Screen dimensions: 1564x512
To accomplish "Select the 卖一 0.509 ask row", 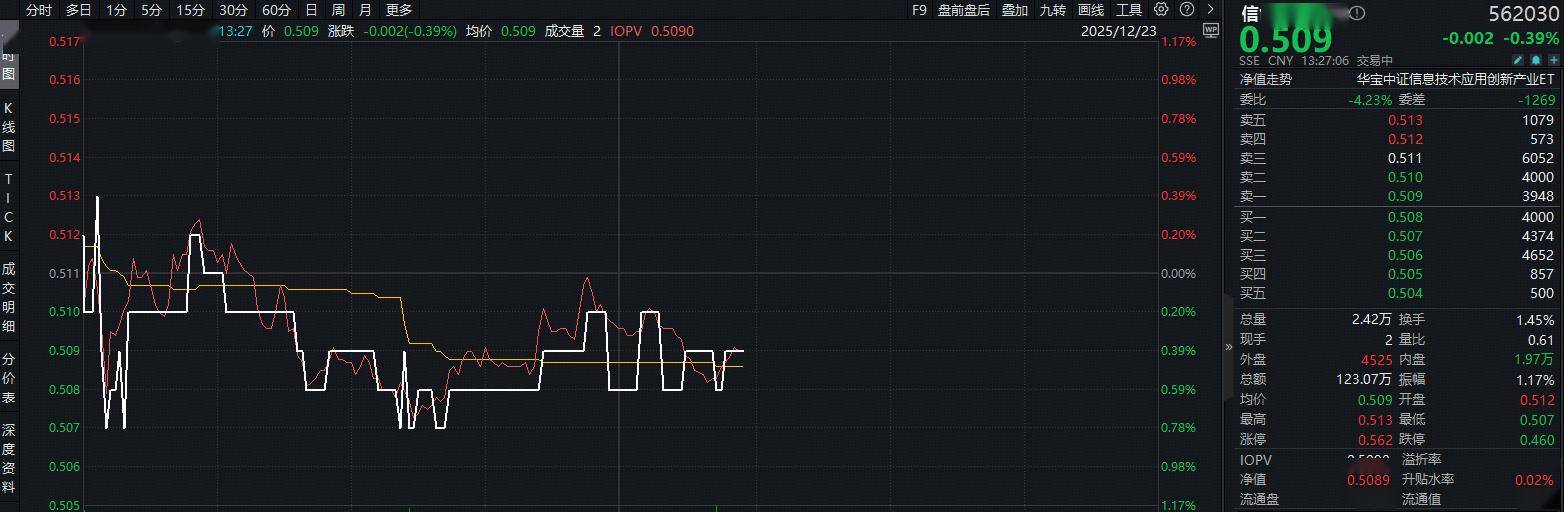I will tap(1396, 196).
